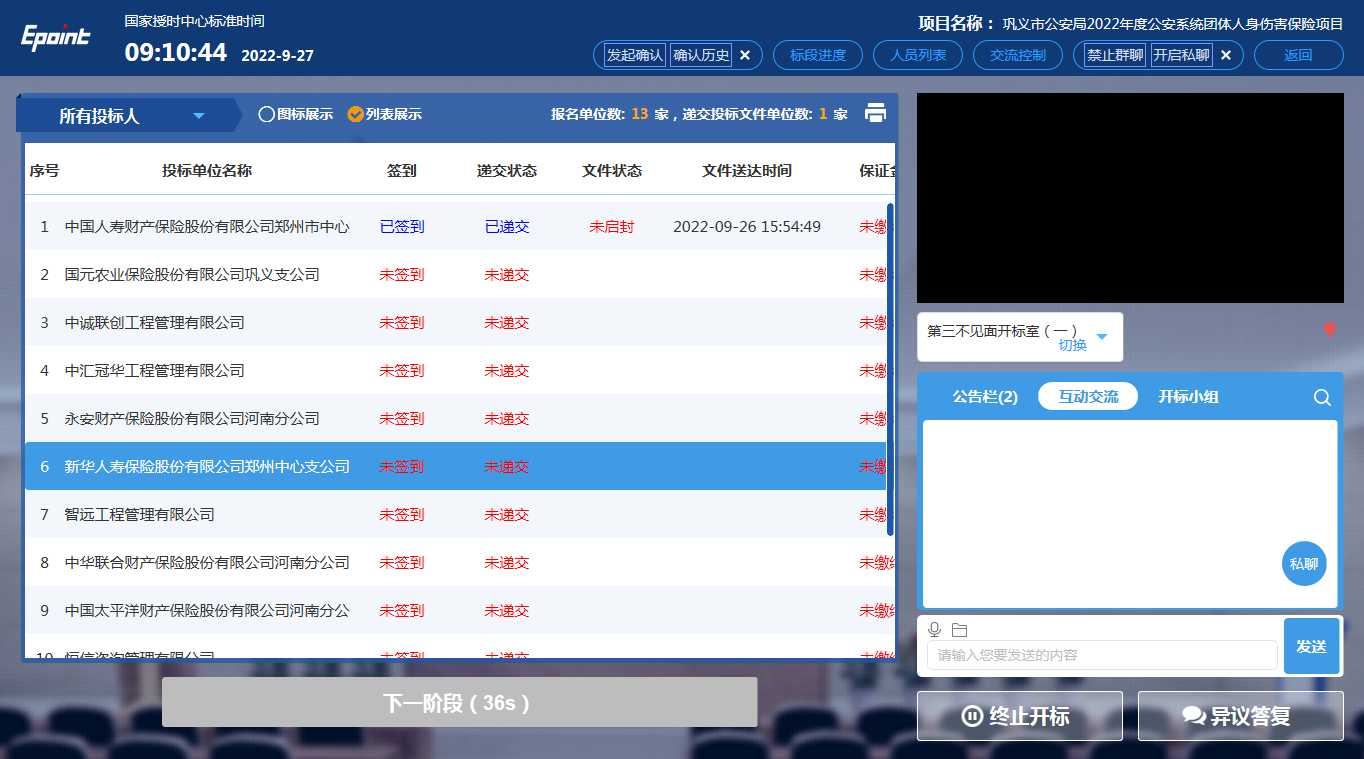Image resolution: width=1364 pixels, height=759 pixels.
Task: Click the Epoint logo
Action: pos(56,37)
